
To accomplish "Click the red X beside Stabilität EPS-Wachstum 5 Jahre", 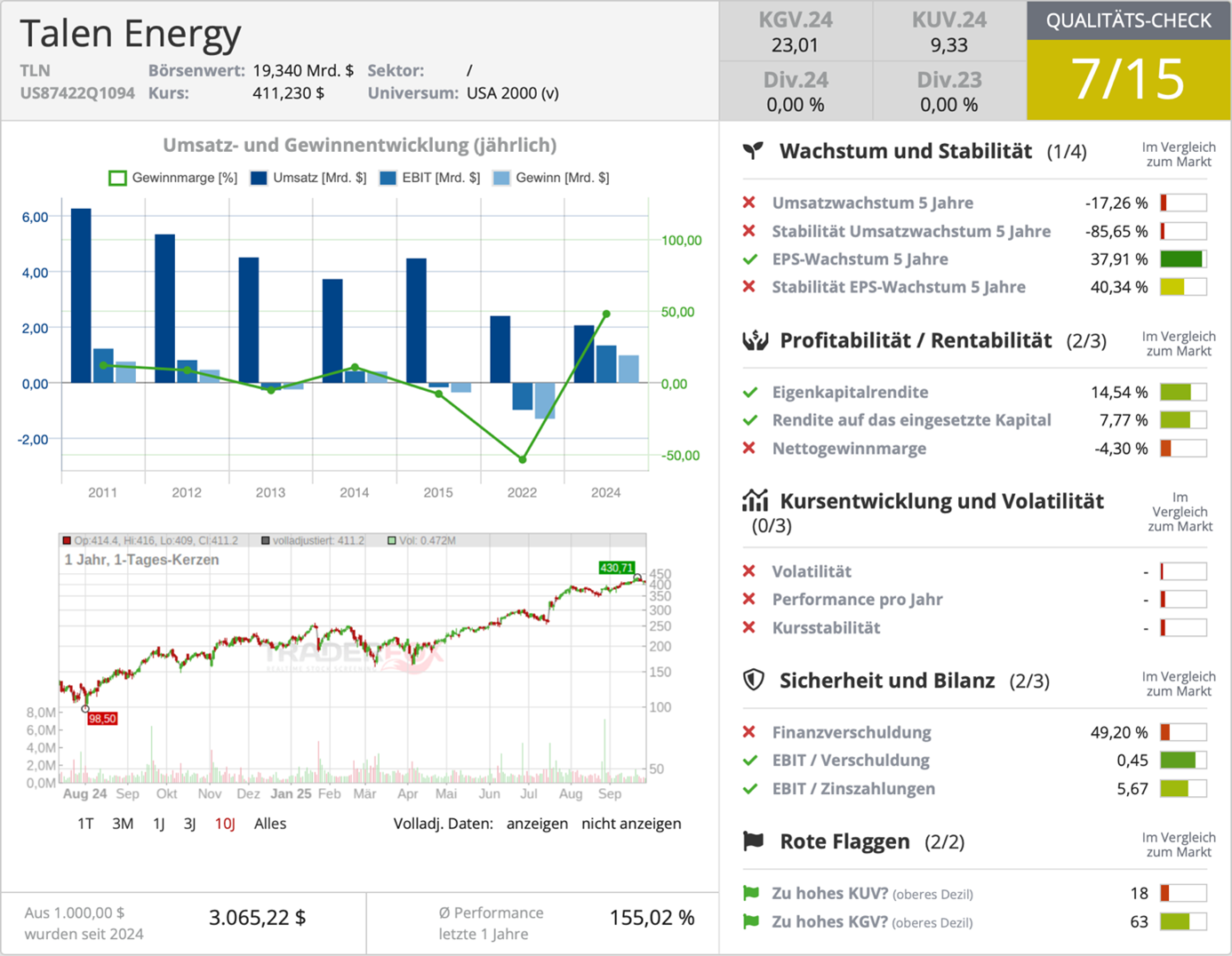I will coord(749,287).
